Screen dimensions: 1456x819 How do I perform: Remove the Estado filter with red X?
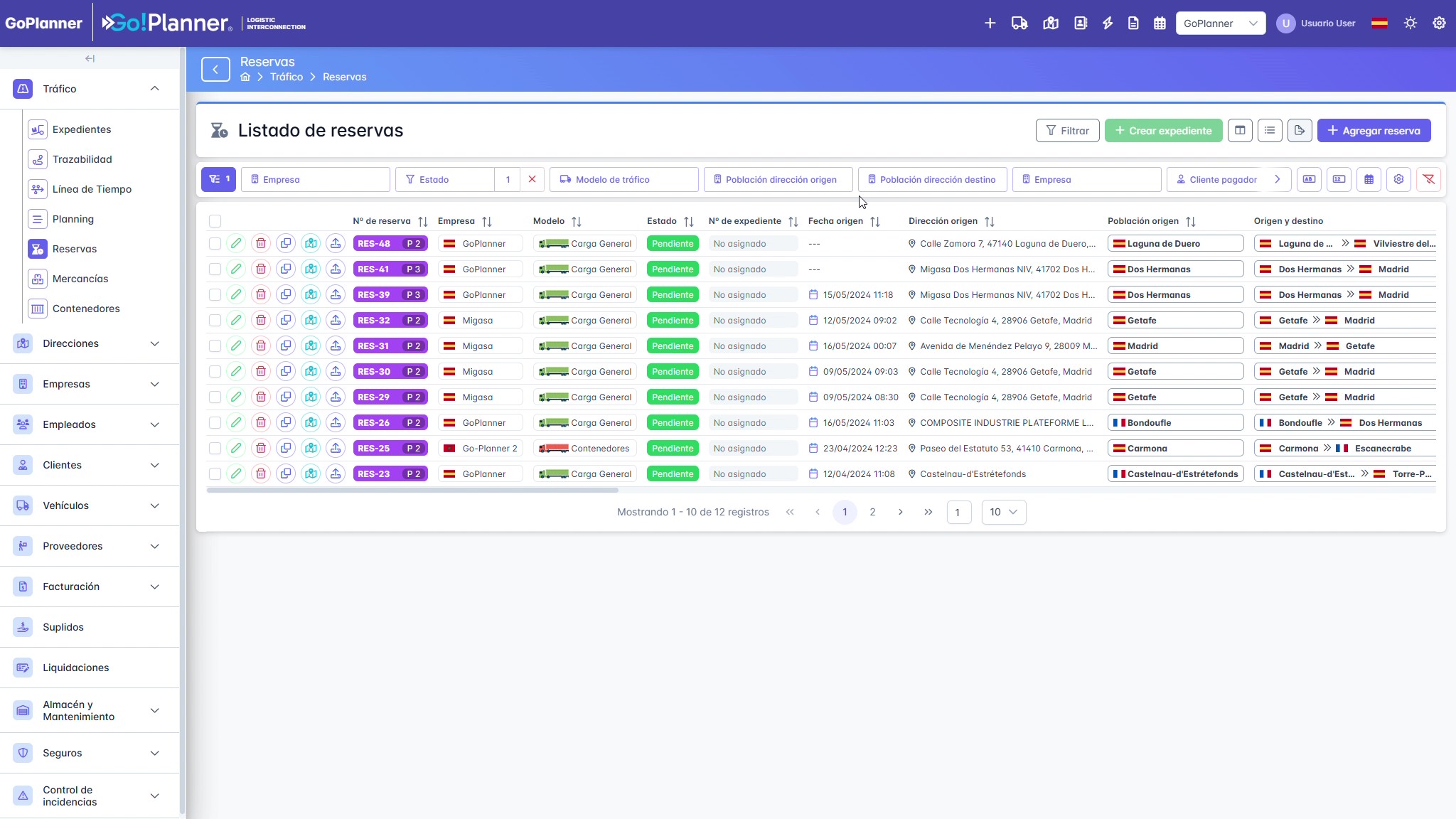pyautogui.click(x=532, y=180)
